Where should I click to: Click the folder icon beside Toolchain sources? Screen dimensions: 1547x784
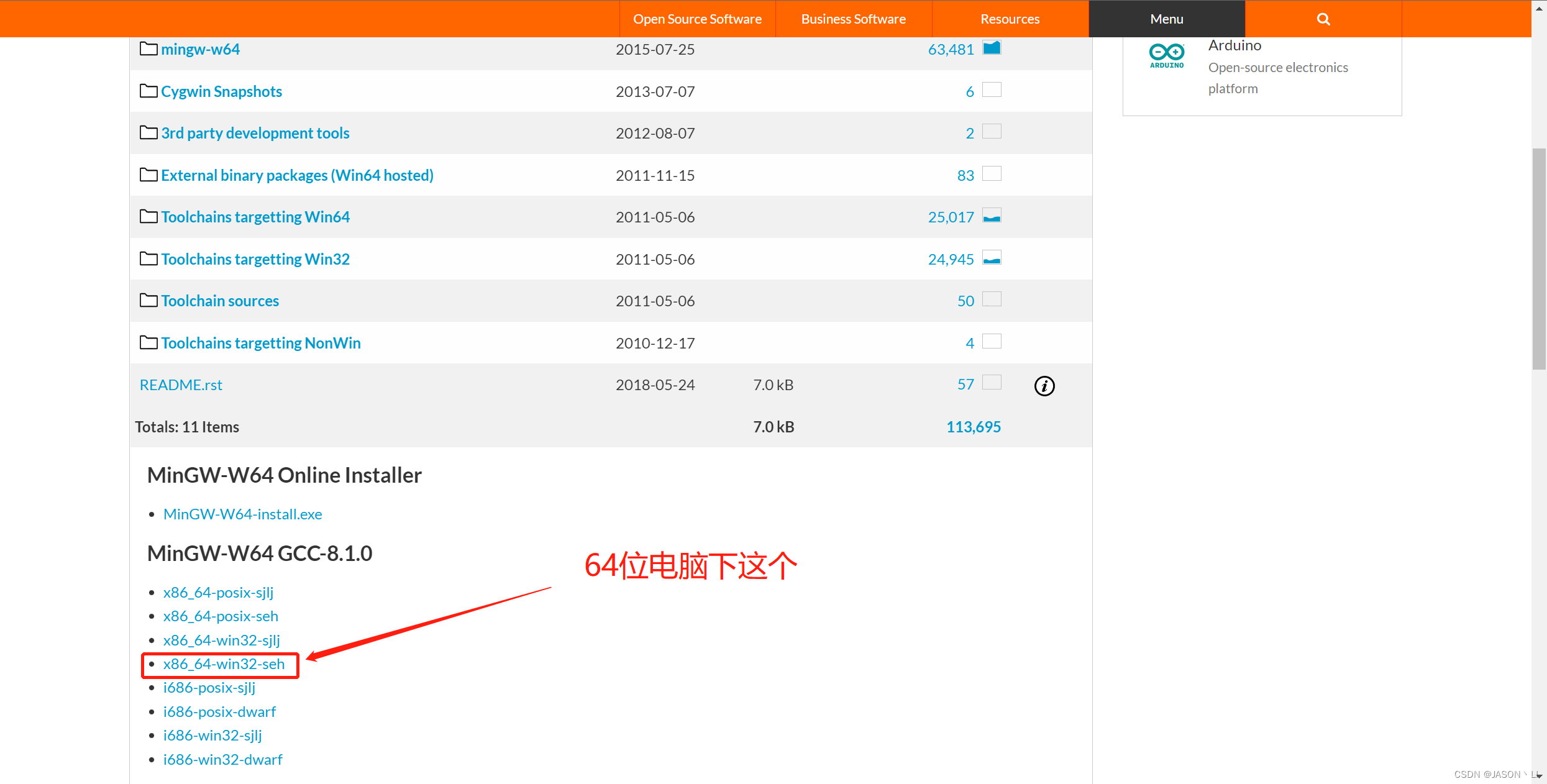[x=148, y=300]
